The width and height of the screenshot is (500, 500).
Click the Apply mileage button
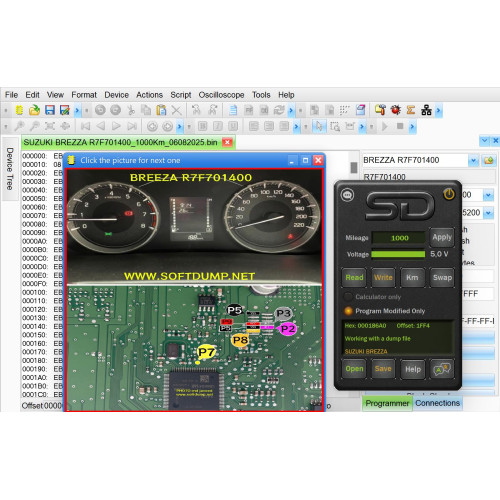point(442,237)
